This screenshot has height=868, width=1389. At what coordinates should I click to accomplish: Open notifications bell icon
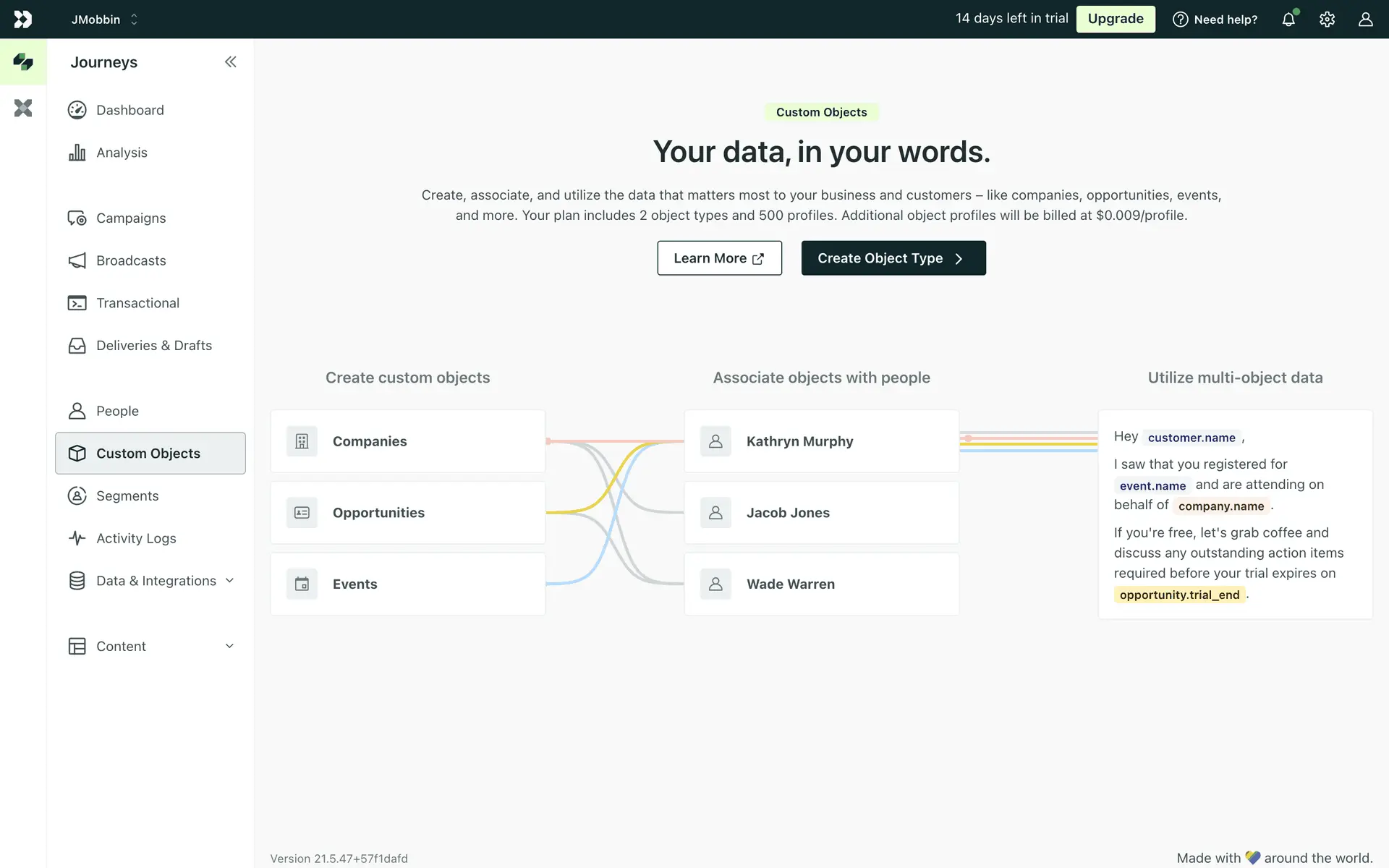1288,20
